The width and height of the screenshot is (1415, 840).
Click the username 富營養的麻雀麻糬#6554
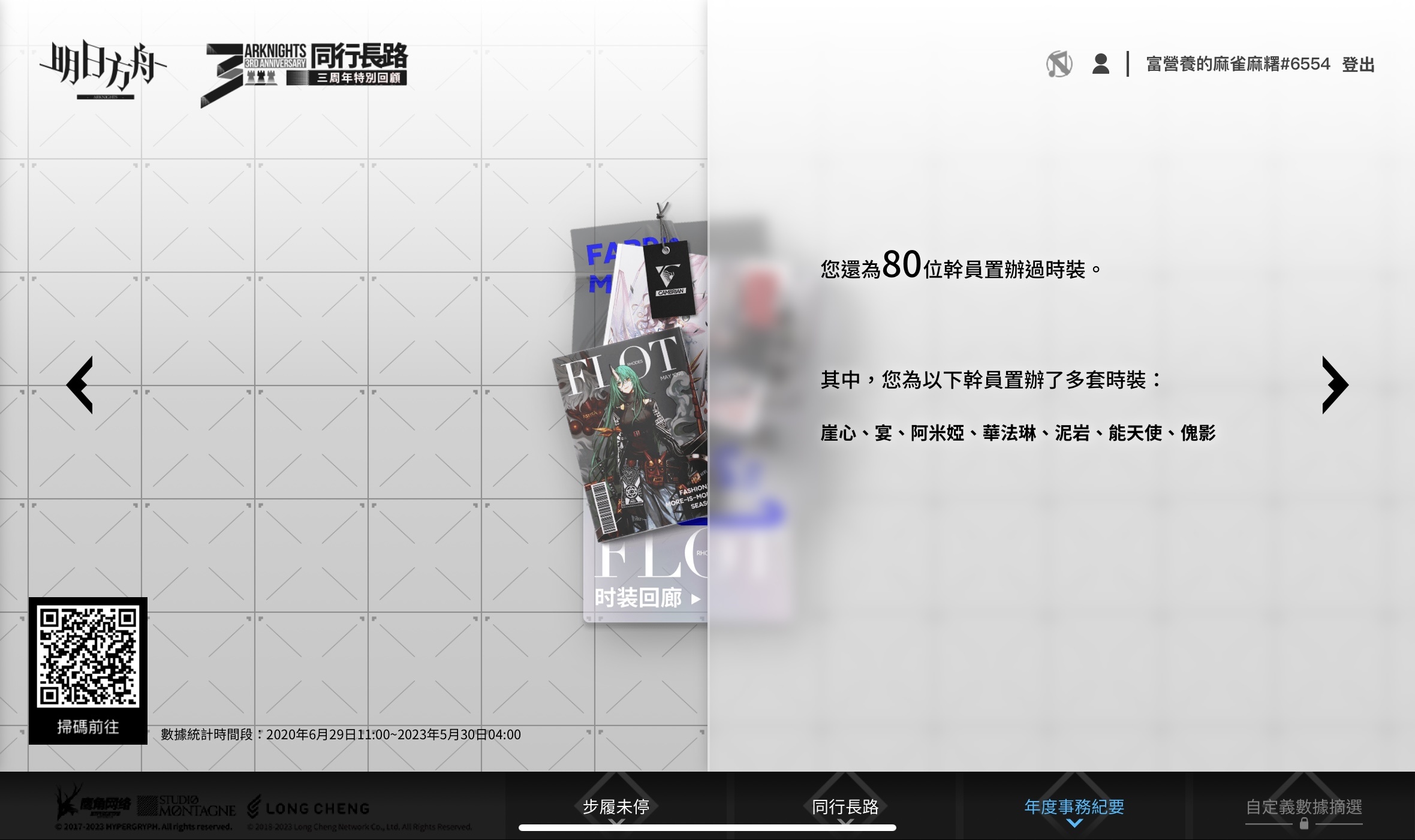[x=1238, y=64]
